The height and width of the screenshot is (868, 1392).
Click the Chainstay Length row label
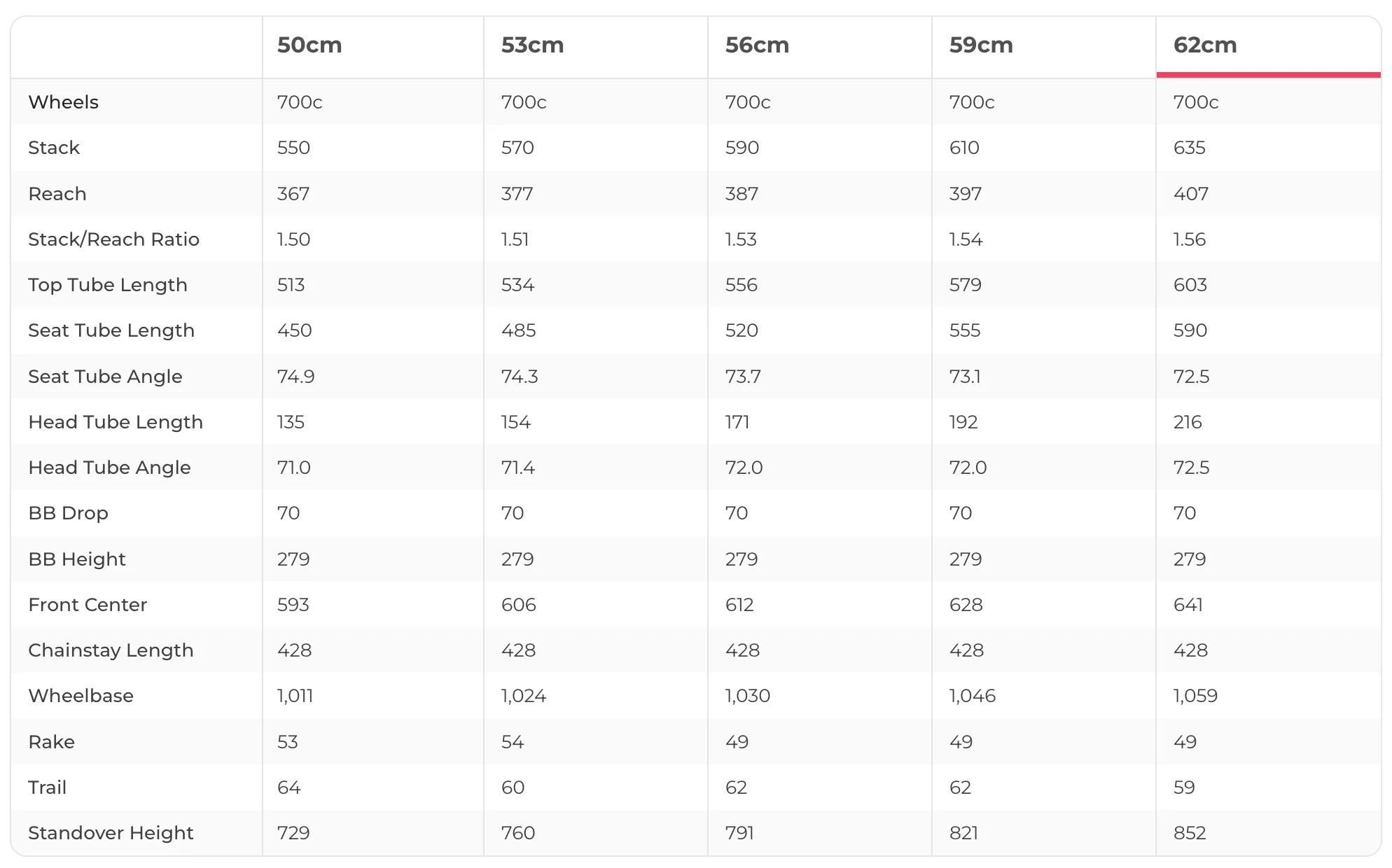click(x=111, y=650)
